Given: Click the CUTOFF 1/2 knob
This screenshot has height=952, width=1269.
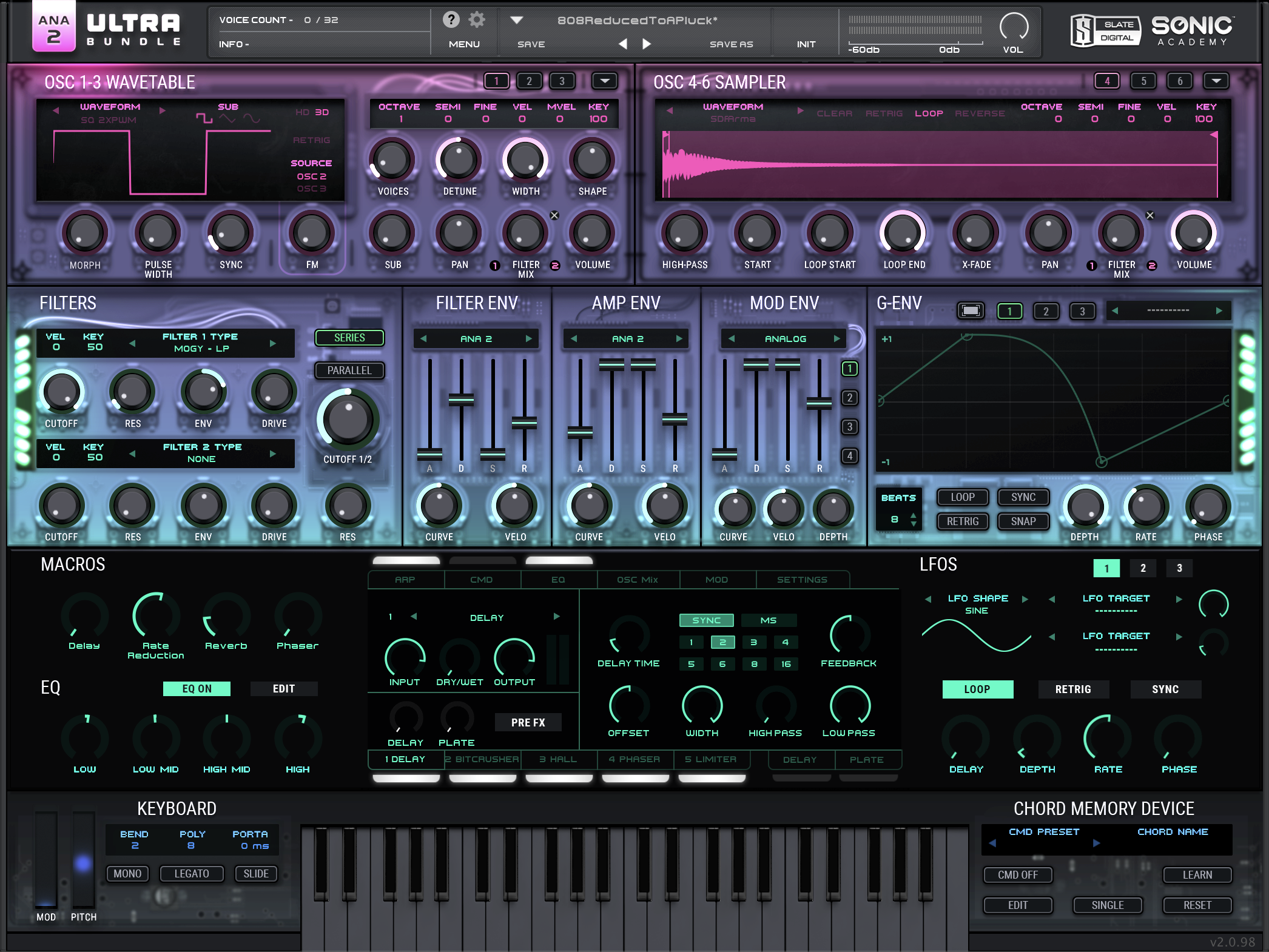Looking at the screenshot, I should pyautogui.click(x=348, y=420).
